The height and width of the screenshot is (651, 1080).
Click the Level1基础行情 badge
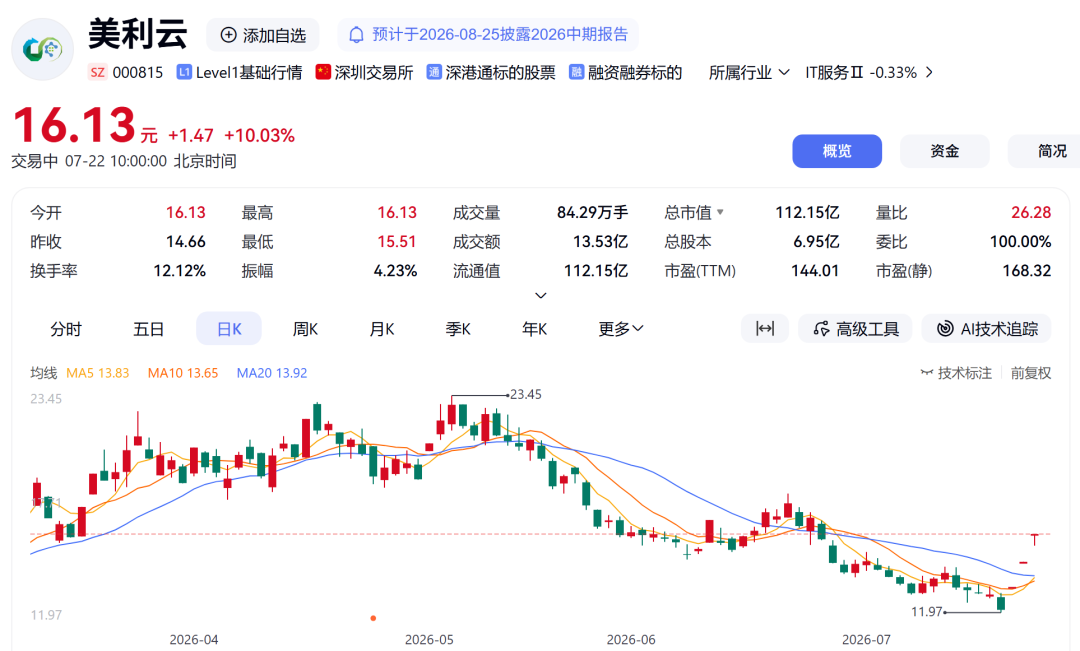click(x=240, y=72)
